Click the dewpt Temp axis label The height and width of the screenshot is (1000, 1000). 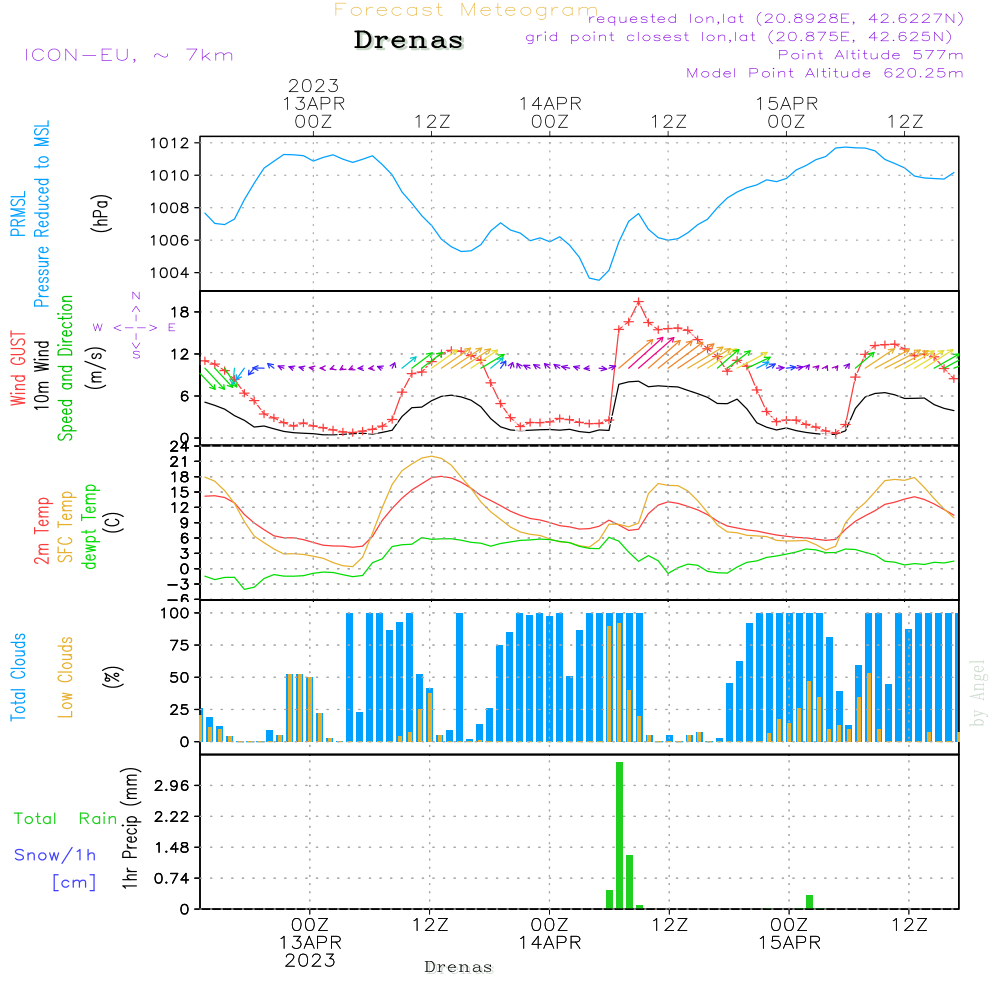90,526
